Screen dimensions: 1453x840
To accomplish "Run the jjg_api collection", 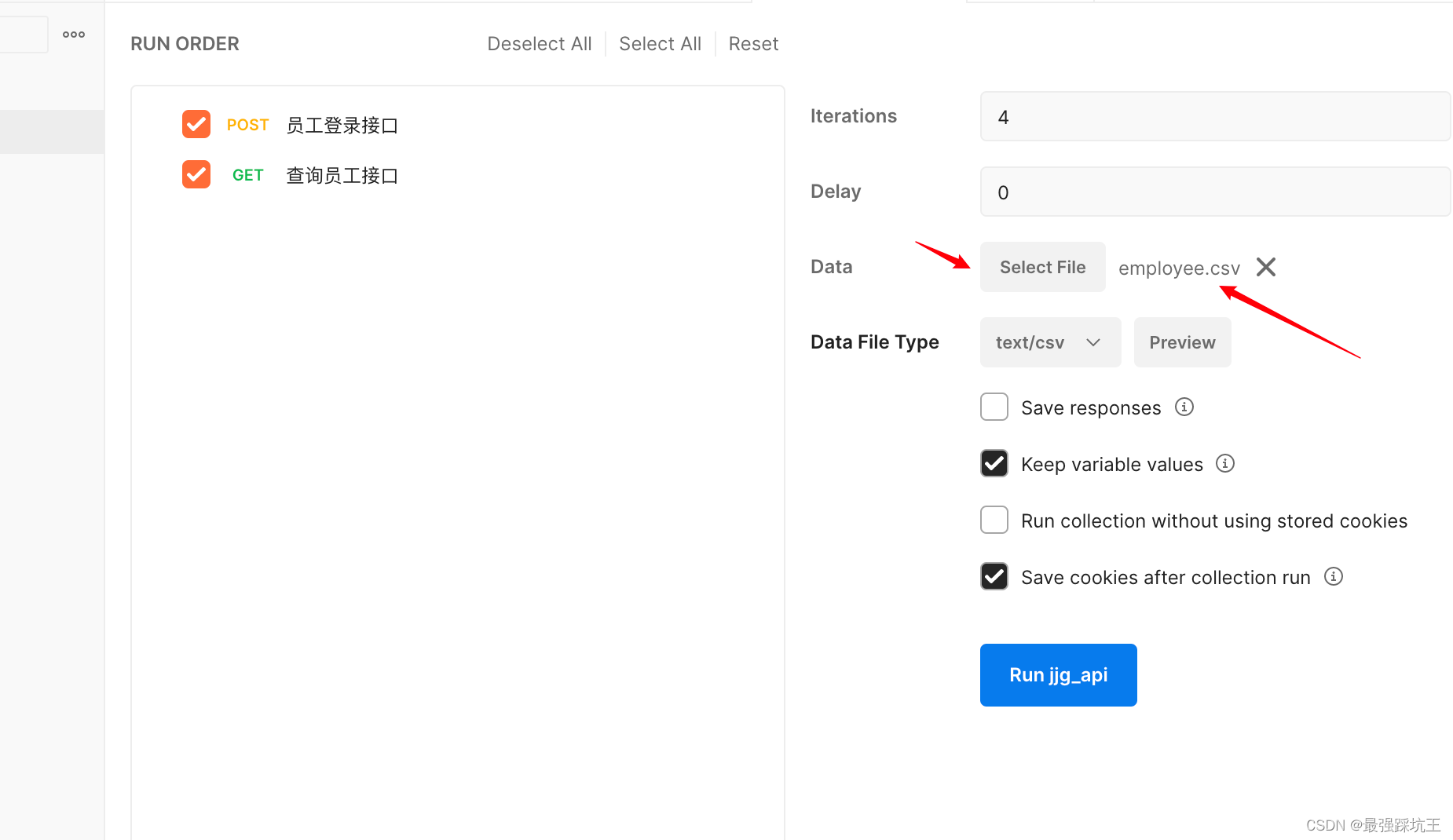I will click(1058, 675).
